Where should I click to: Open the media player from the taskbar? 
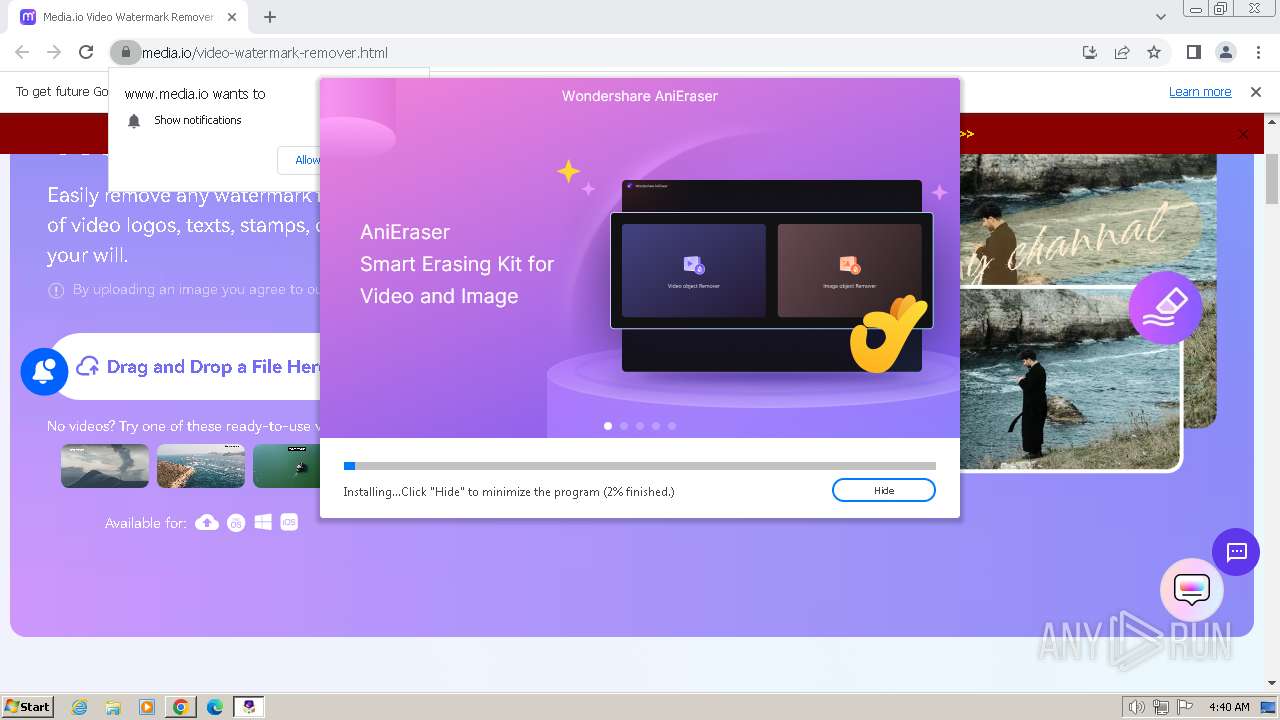click(147, 707)
